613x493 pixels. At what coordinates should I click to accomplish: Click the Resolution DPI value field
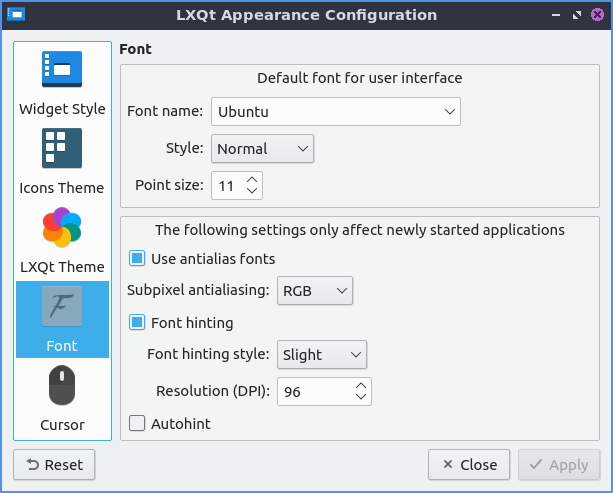pyautogui.click(x=315, y=392)
